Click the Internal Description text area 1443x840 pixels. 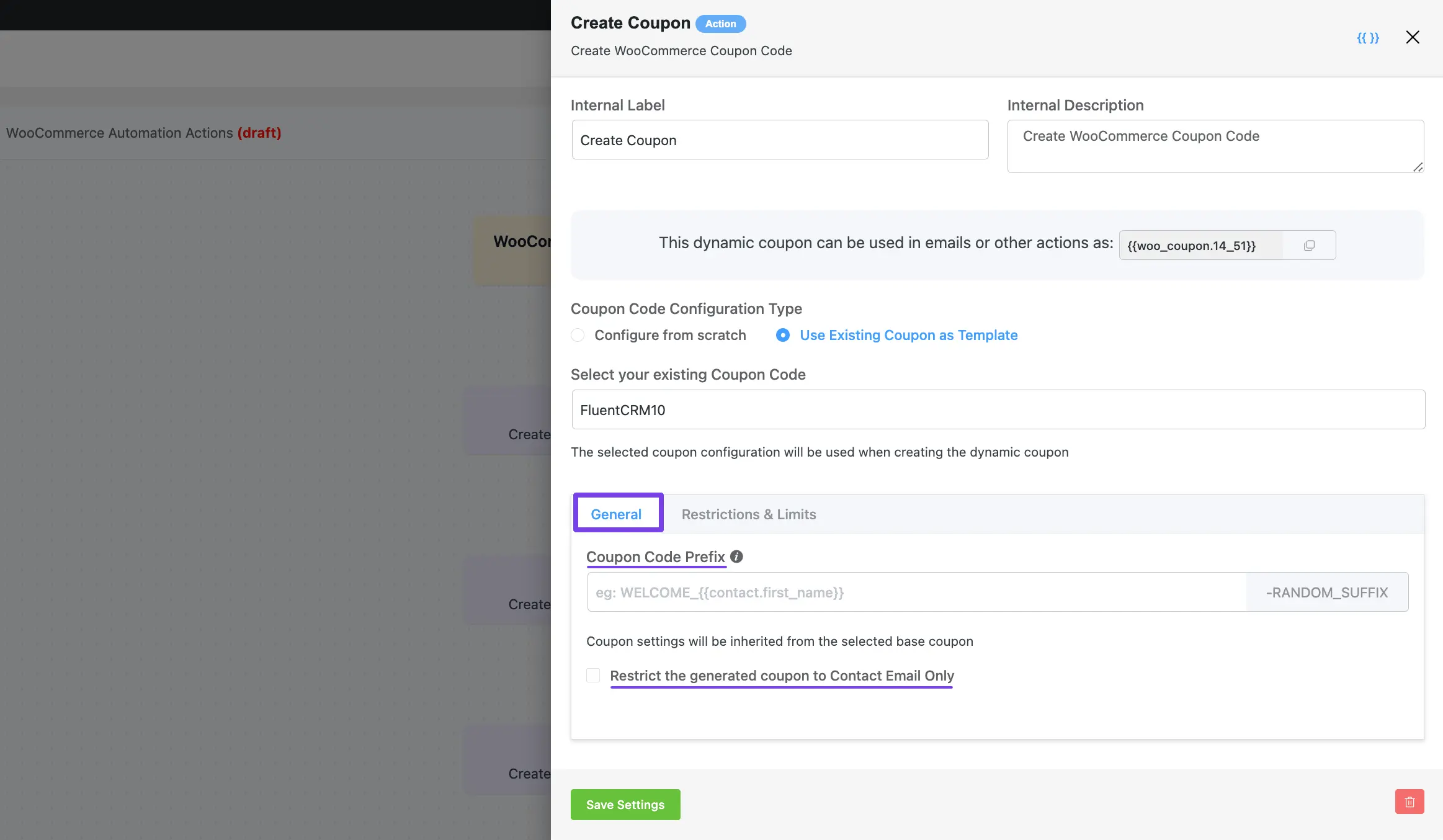coord(1215,145)
